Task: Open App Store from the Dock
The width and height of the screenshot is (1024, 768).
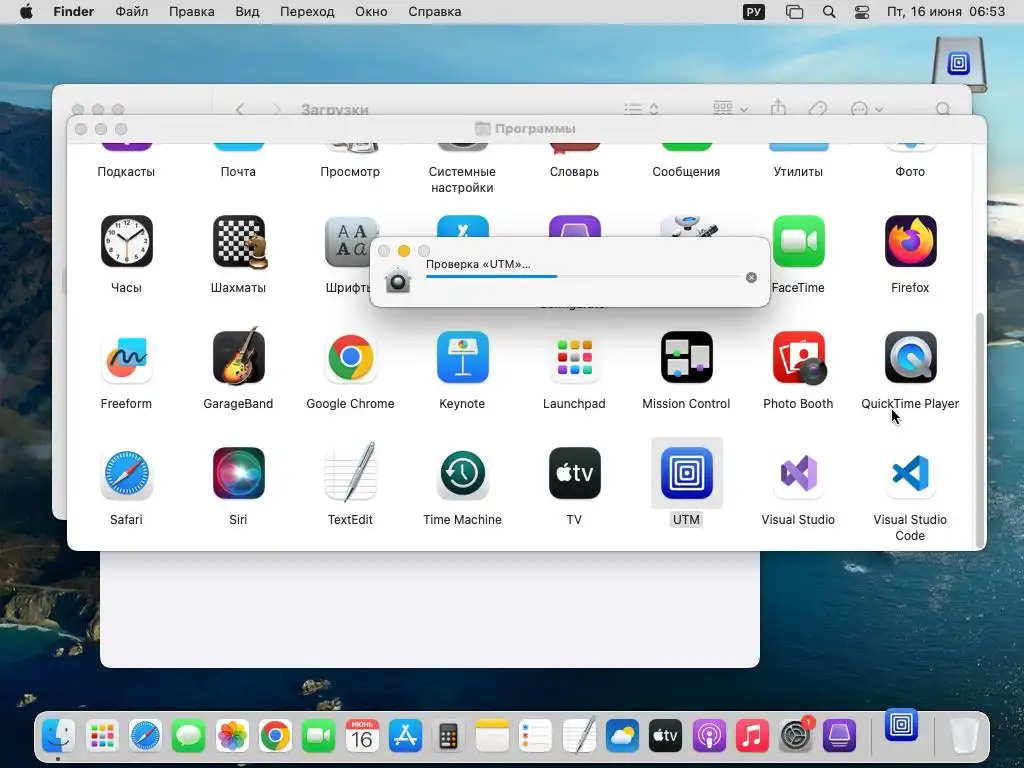Action: 405,737
